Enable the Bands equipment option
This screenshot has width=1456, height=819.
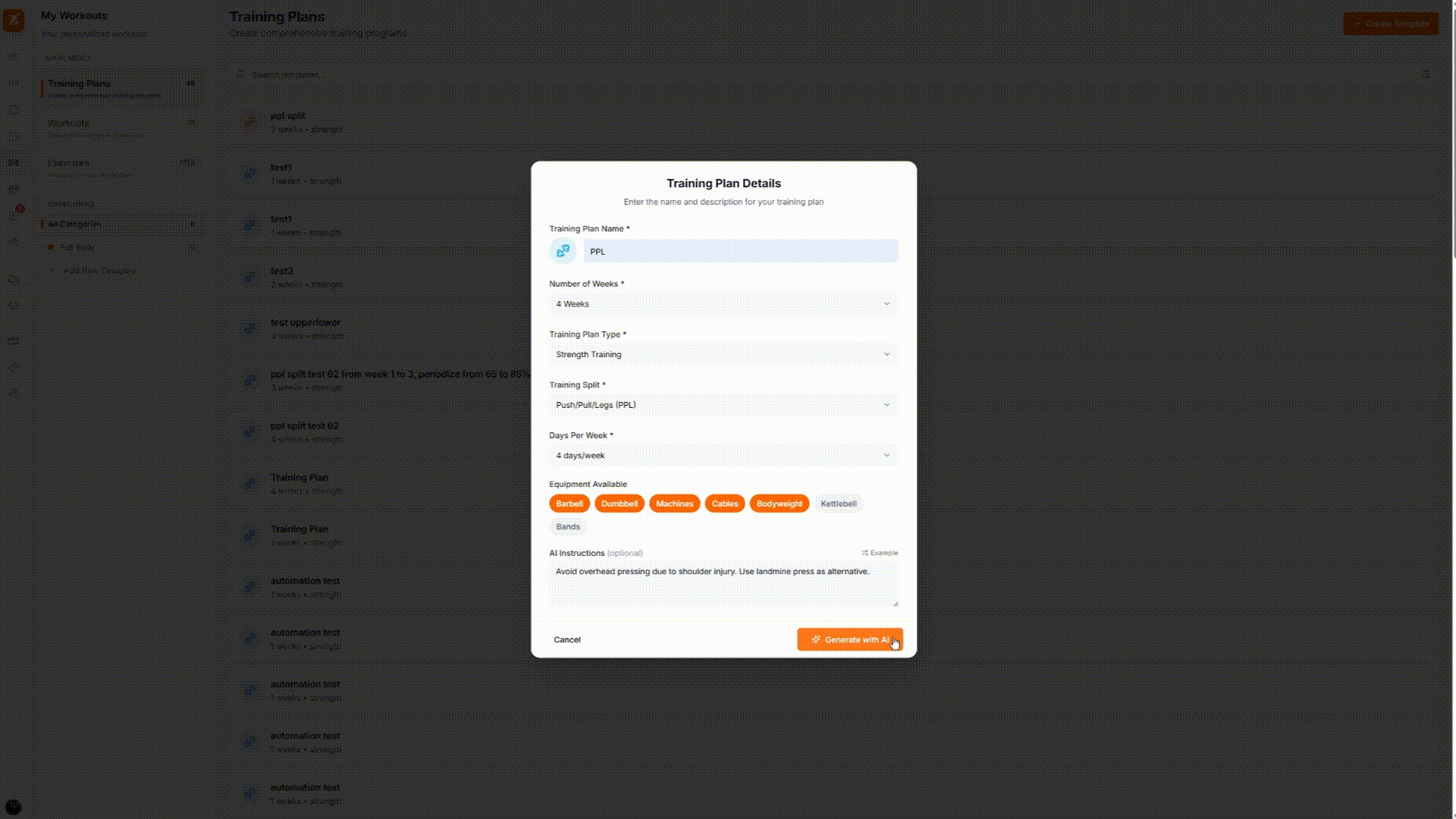click(567, 526)
